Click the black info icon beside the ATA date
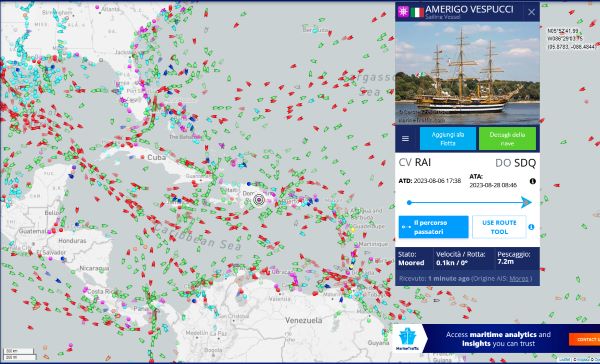The image size is (600, 364). (532, 181)
